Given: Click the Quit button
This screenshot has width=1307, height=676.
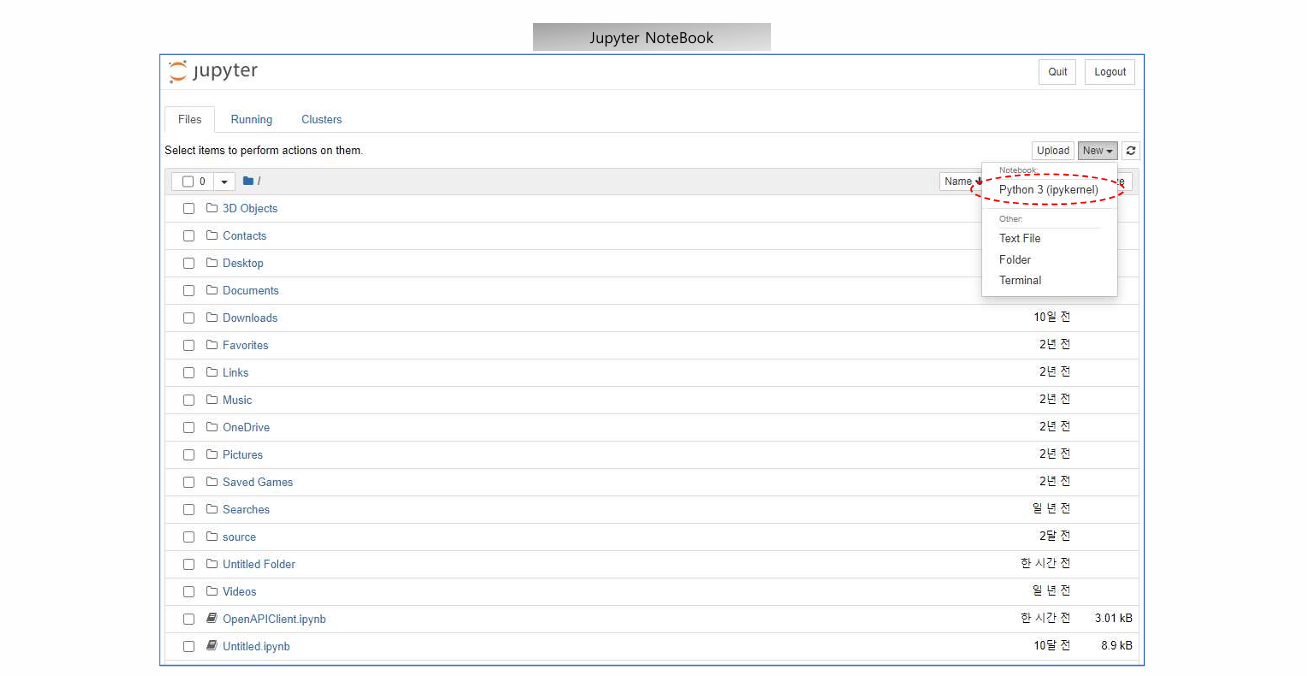Looking at the screenshot, I should (x=1058, y=72).
